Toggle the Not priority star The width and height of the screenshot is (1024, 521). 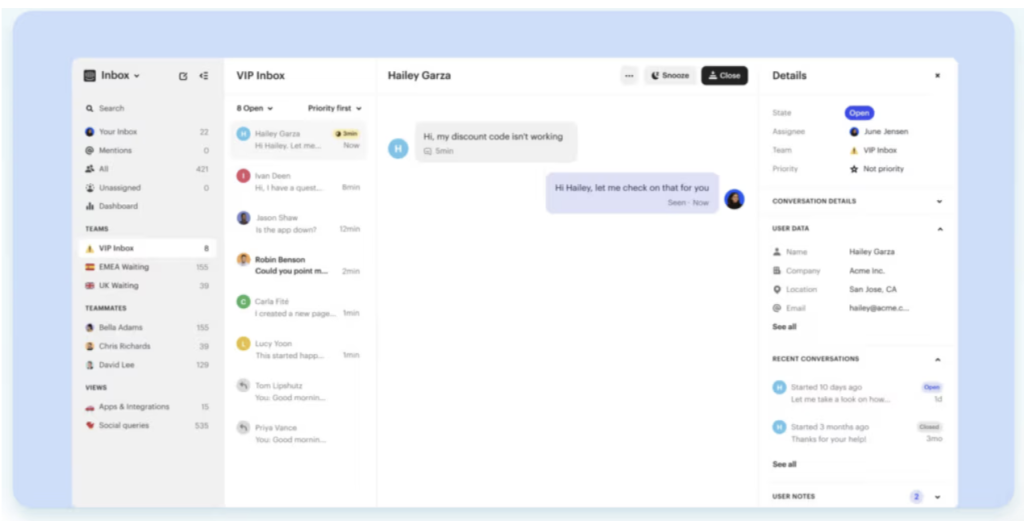pyautogui.click(x=854, y=169)
